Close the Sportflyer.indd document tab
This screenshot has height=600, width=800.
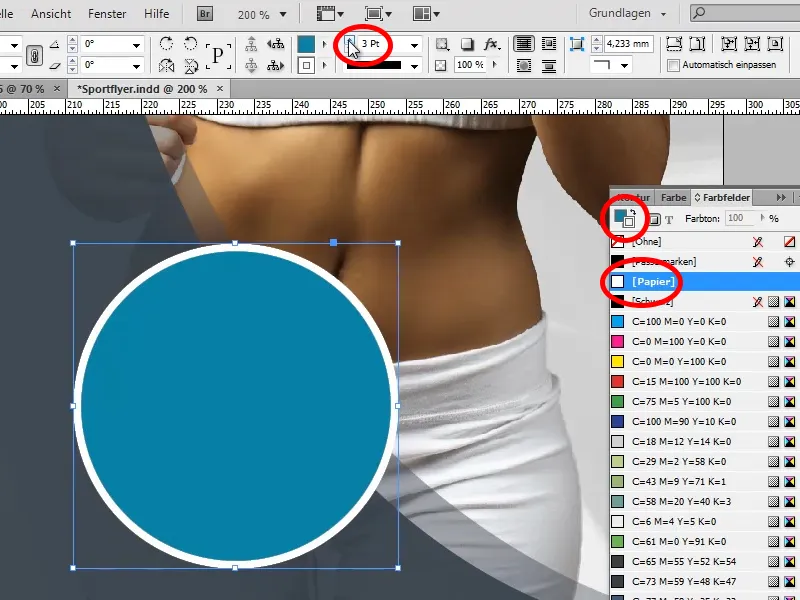pos(220,89)
